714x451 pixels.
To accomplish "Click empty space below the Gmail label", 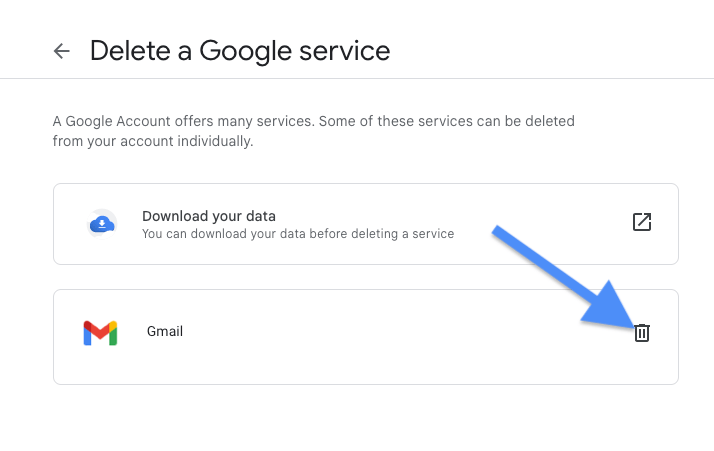I will [165, 362].
